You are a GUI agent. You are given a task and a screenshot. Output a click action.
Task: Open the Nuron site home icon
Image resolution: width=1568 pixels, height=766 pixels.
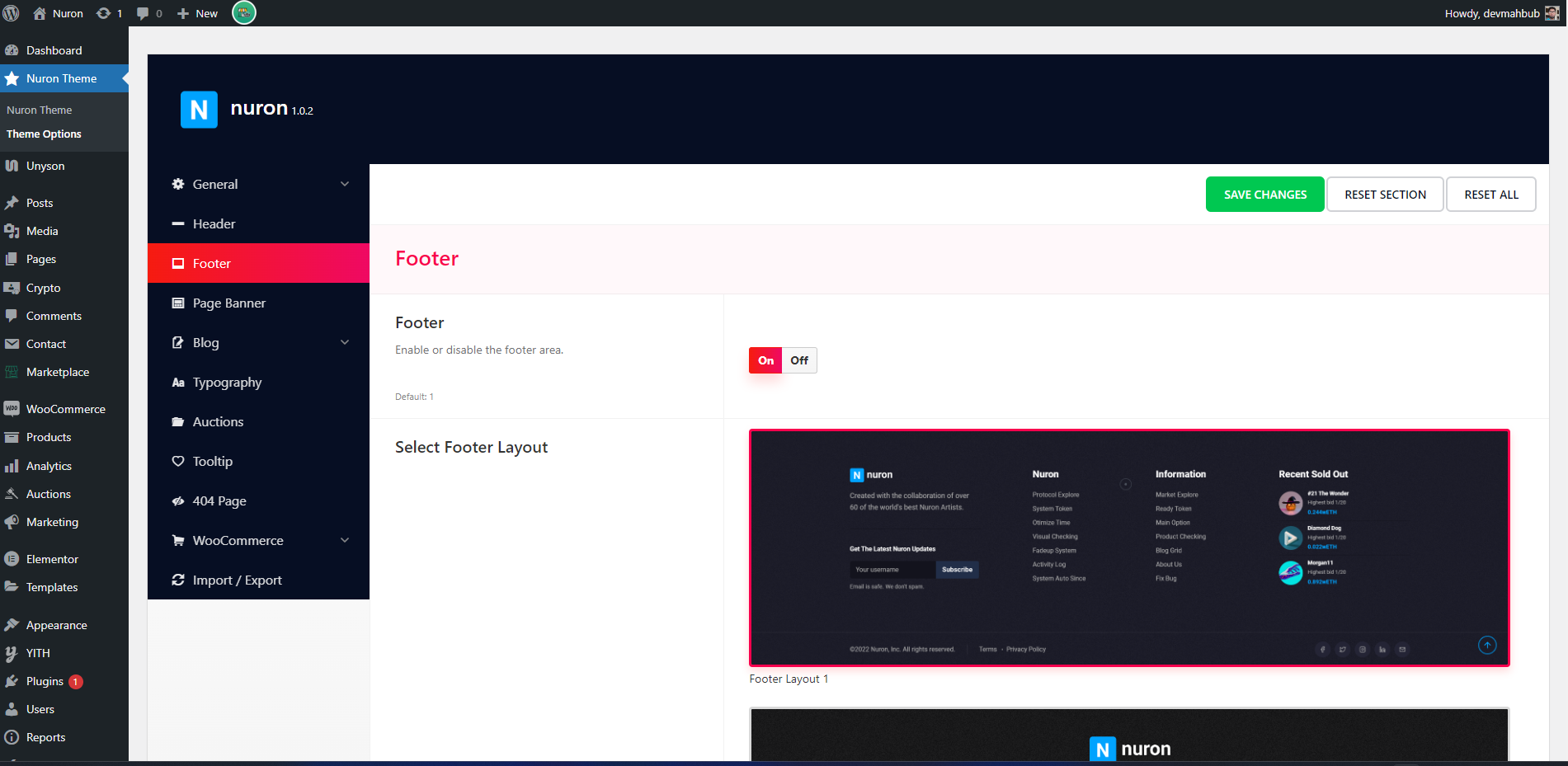(39, 13)
